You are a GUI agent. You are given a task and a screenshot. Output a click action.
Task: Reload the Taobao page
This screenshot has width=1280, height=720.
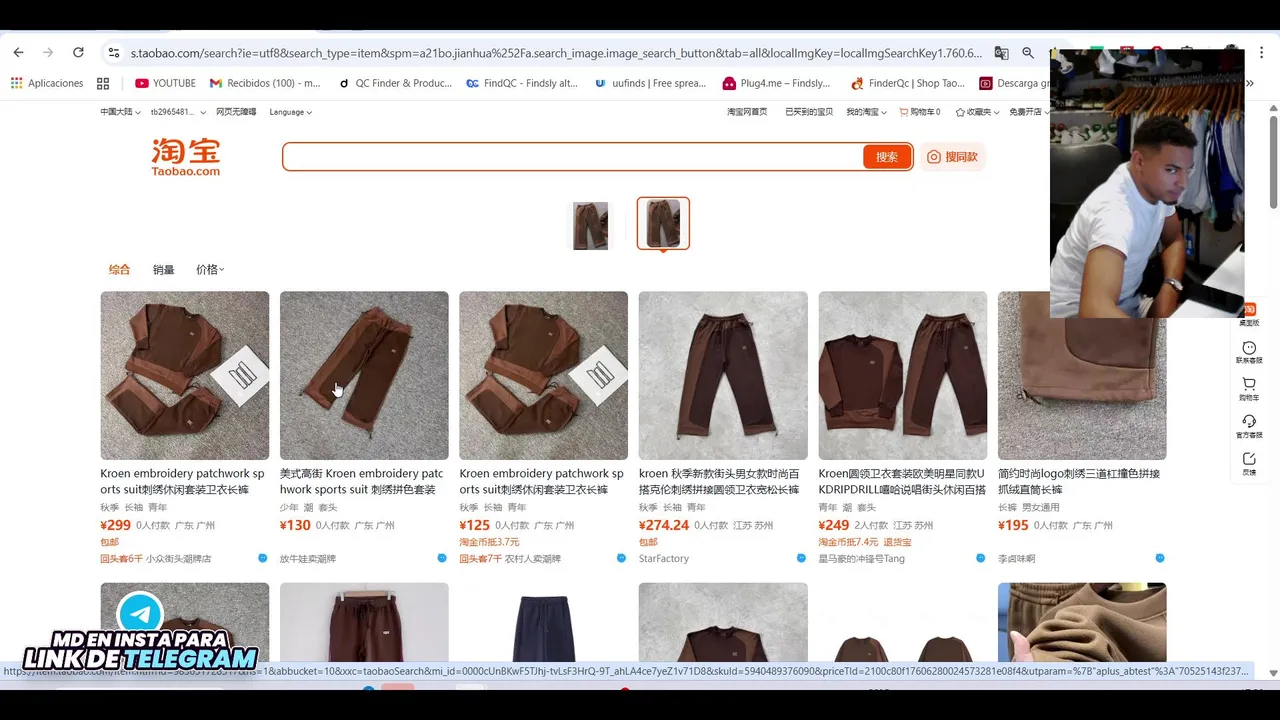click(x=78, y=52)
